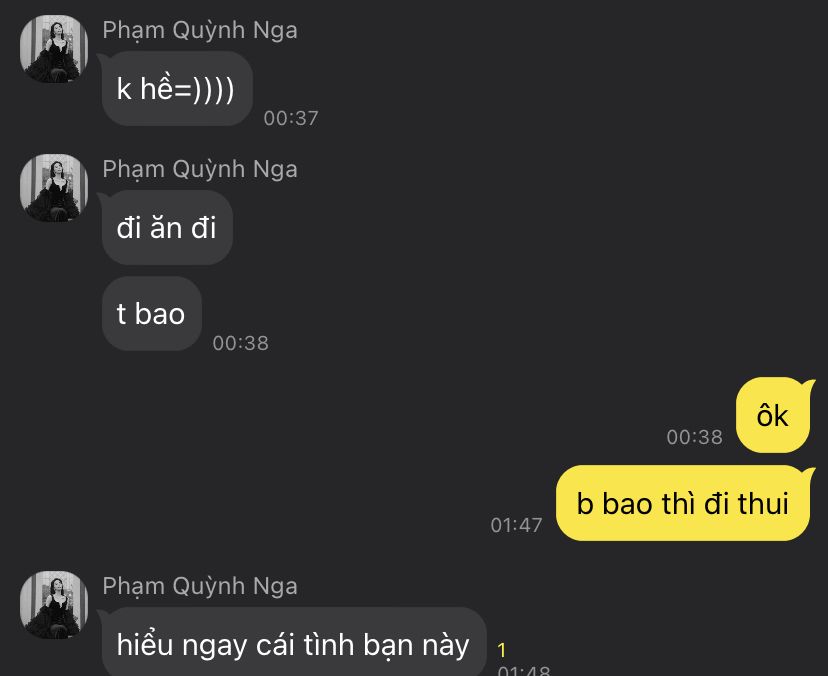Screen dimensions: 828x676
Task: Click the 01:47 timestamp
Action: click(x=516, y=525)
